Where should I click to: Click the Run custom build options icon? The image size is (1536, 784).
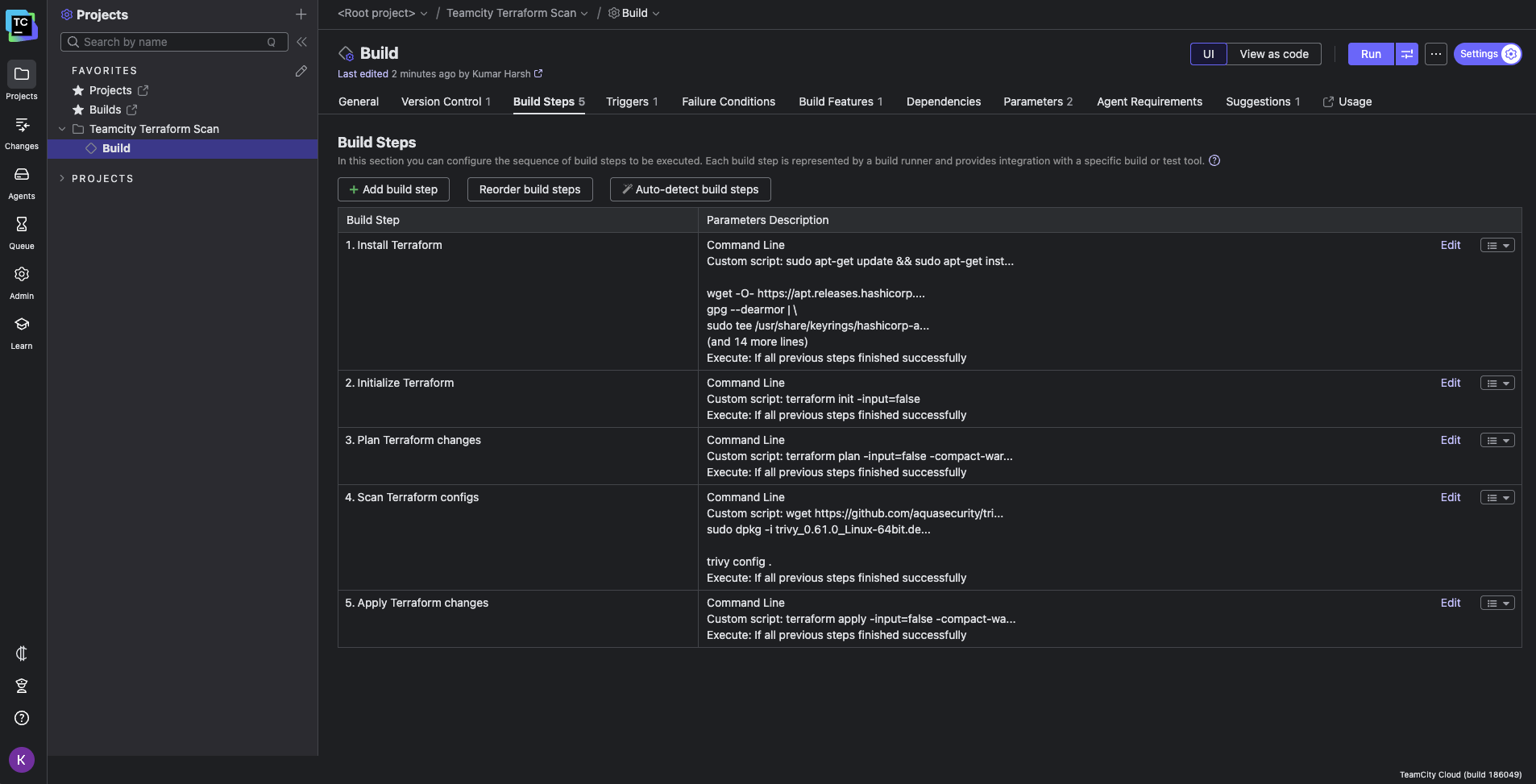click(x=1406, y=54)
